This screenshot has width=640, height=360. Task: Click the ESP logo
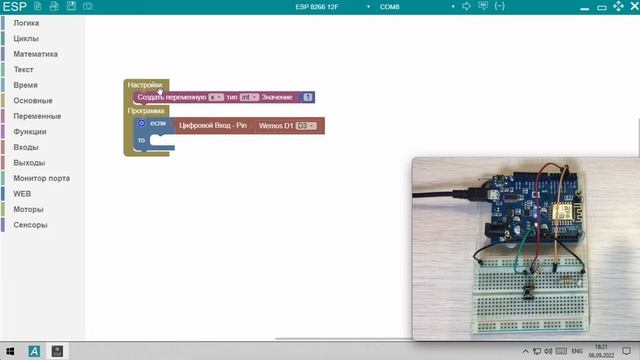(15, 7)
